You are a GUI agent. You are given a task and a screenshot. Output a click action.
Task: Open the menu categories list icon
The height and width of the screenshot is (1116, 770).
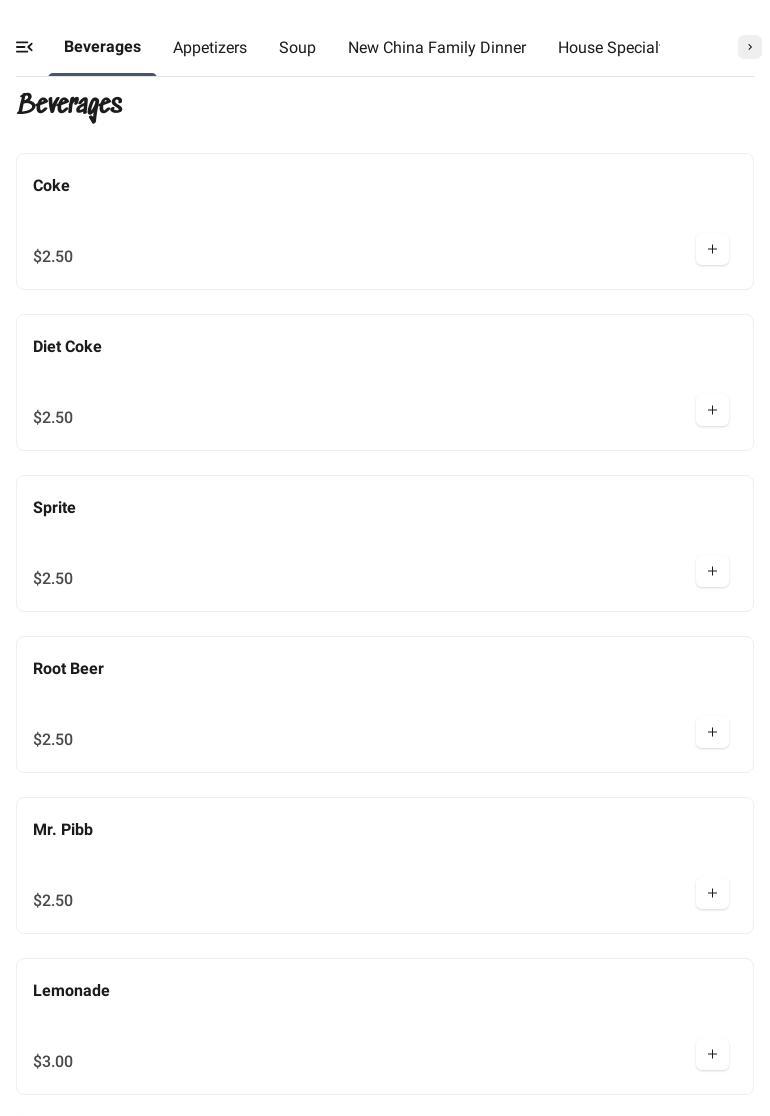(x=25, y=47)
